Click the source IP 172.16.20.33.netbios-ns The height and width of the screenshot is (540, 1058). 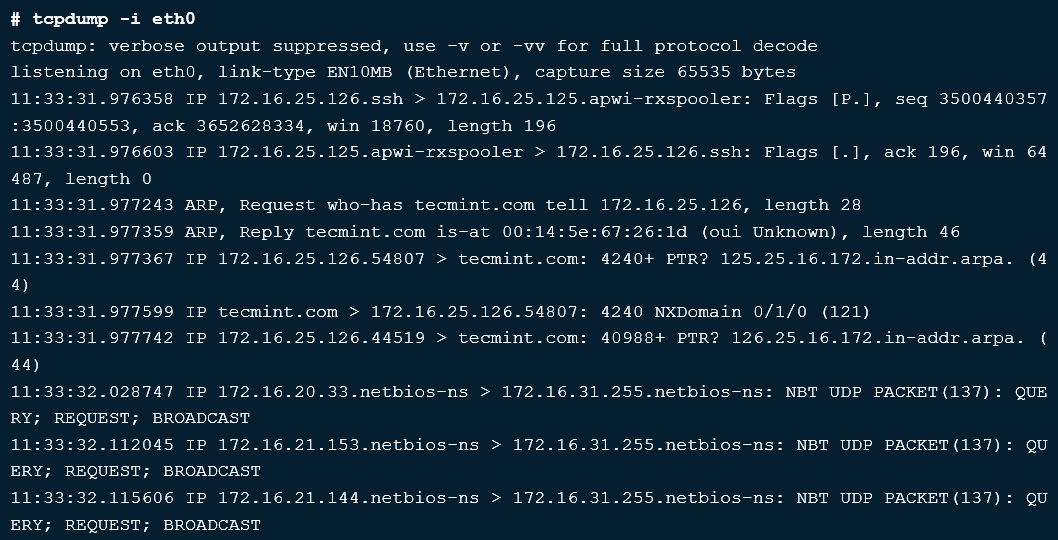pos(343,392)
